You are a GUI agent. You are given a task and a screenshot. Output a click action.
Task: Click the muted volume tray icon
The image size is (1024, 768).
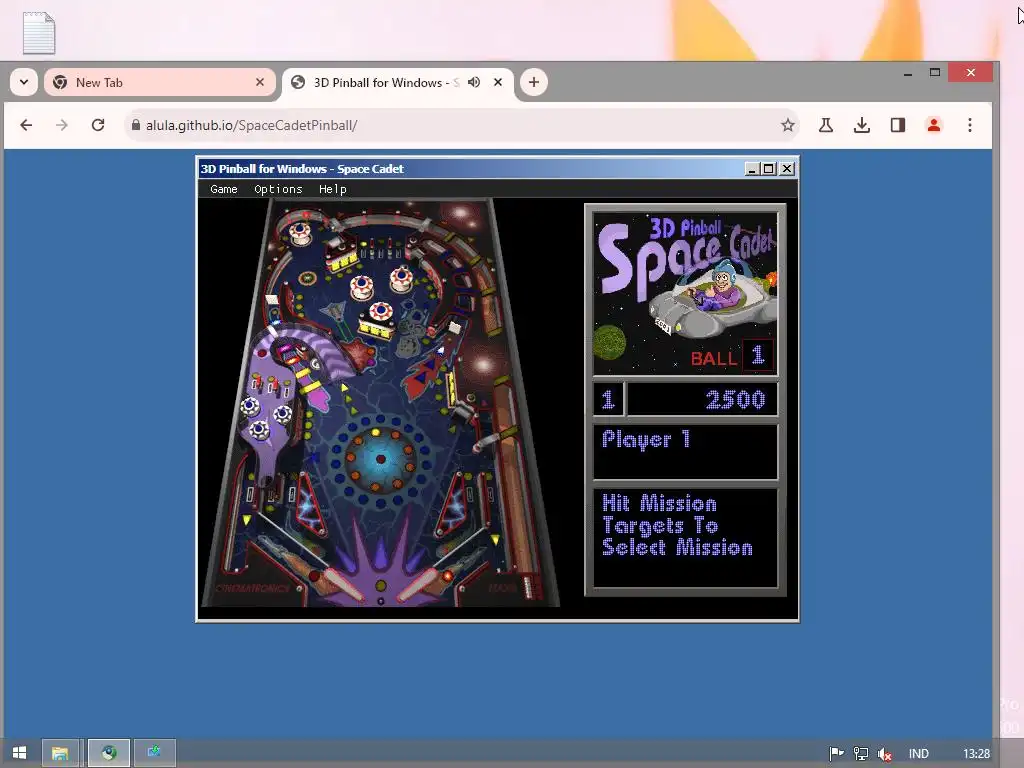click(885, 754)
